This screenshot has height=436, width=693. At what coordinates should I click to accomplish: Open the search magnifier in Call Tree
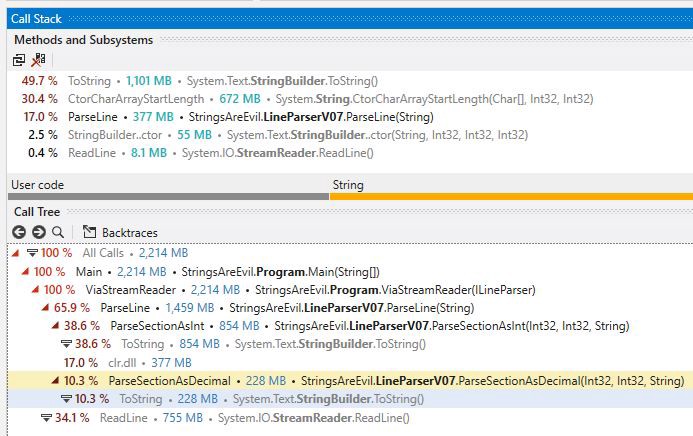(x=57, y=232)
